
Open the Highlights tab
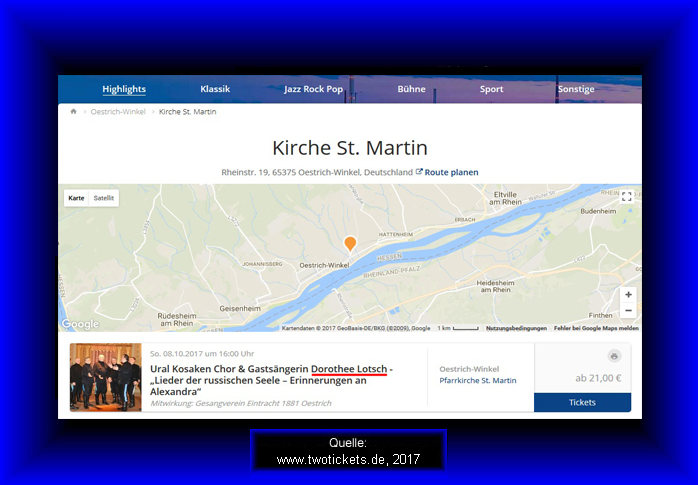[x=123, y=89]
